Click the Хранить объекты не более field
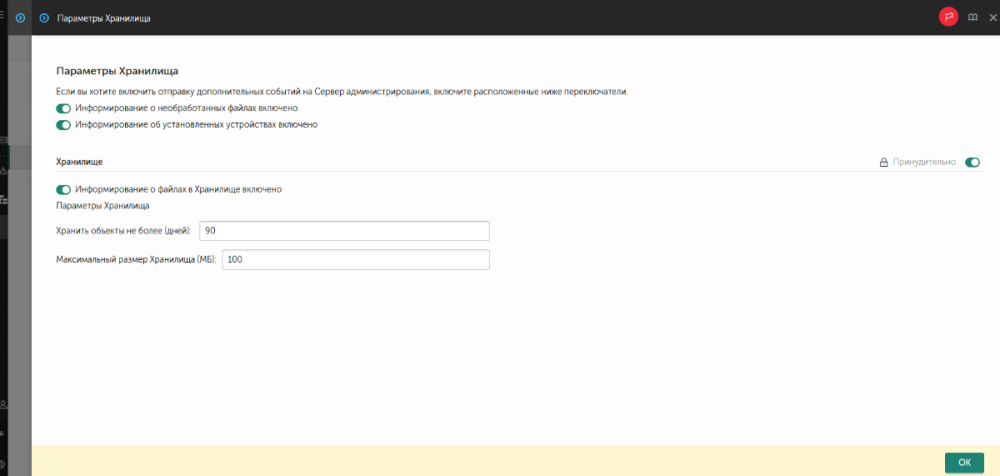 click(x=344, y=231)
